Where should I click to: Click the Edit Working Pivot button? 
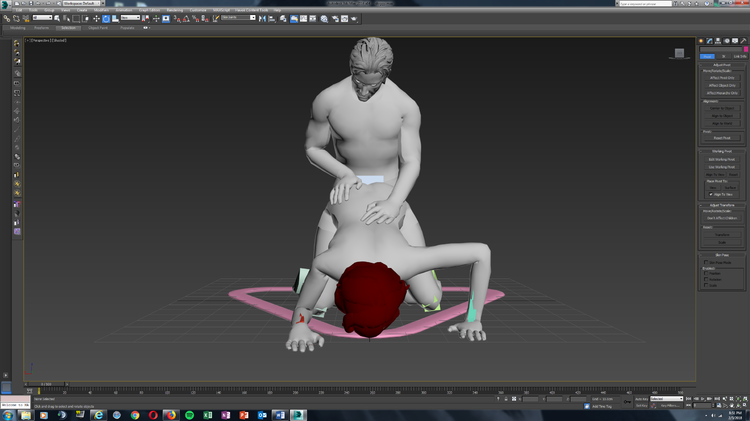[x=722, y=160]
